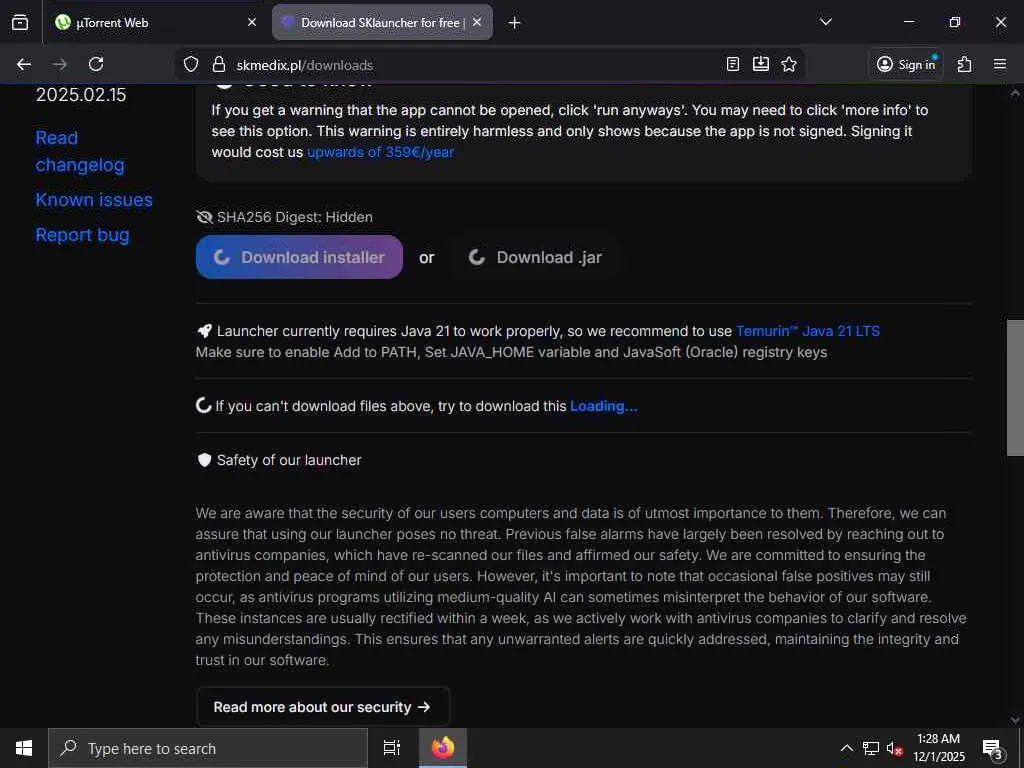Open the Firefox hamburger menu

pos(1000,64)
